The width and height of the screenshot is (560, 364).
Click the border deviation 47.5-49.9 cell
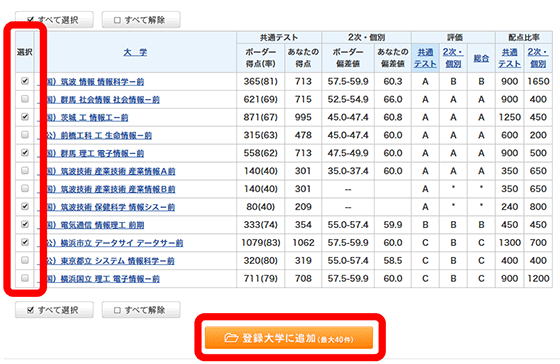(348, 153)
